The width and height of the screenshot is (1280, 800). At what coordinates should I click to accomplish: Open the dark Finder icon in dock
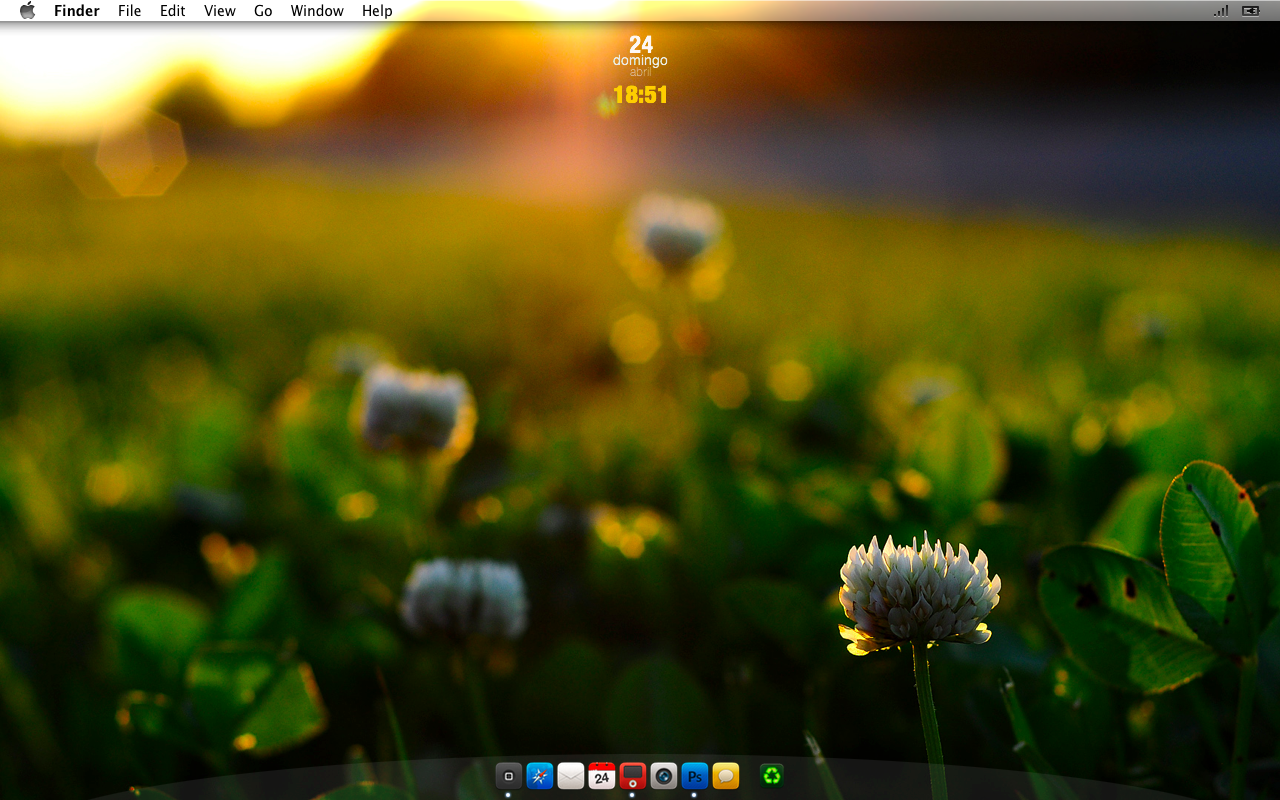click(x=509, y=776)
